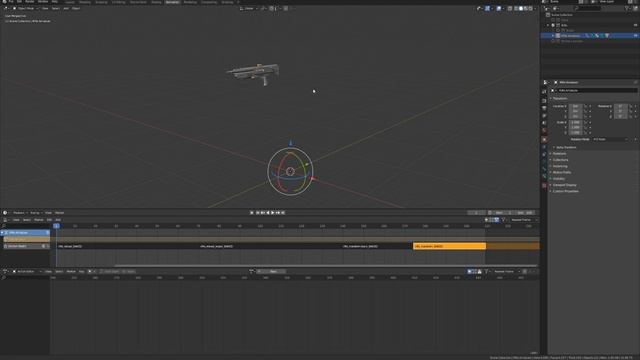Jump to previous keyframe in timeline

263,213
